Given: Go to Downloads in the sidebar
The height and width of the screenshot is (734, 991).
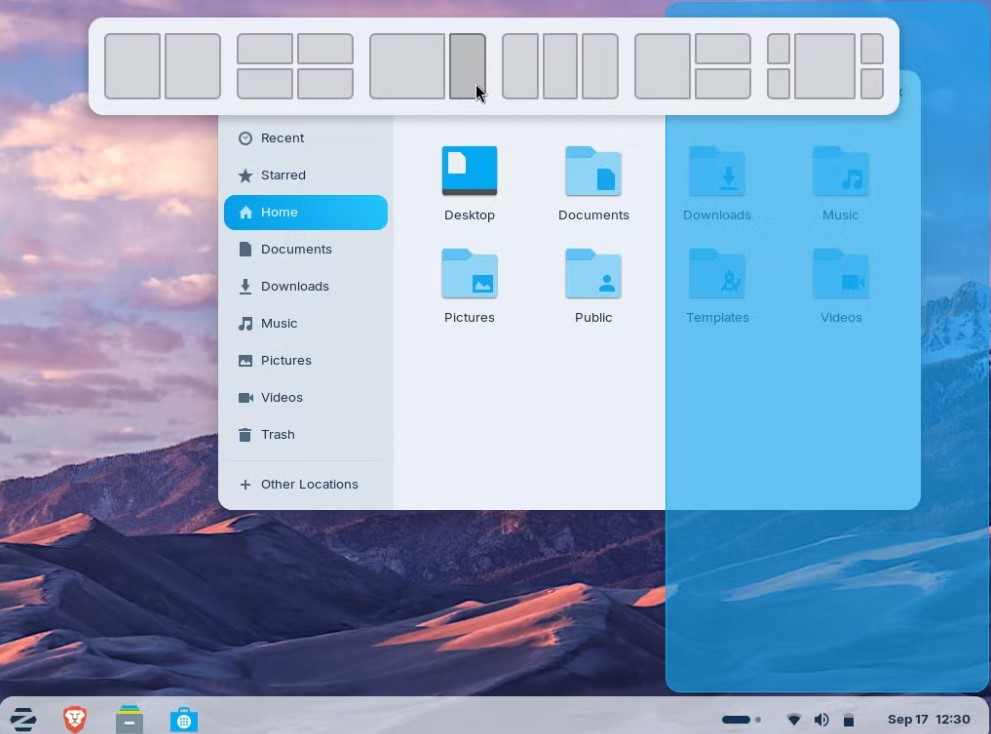Looking at the screenshot, I should (294, 286).
